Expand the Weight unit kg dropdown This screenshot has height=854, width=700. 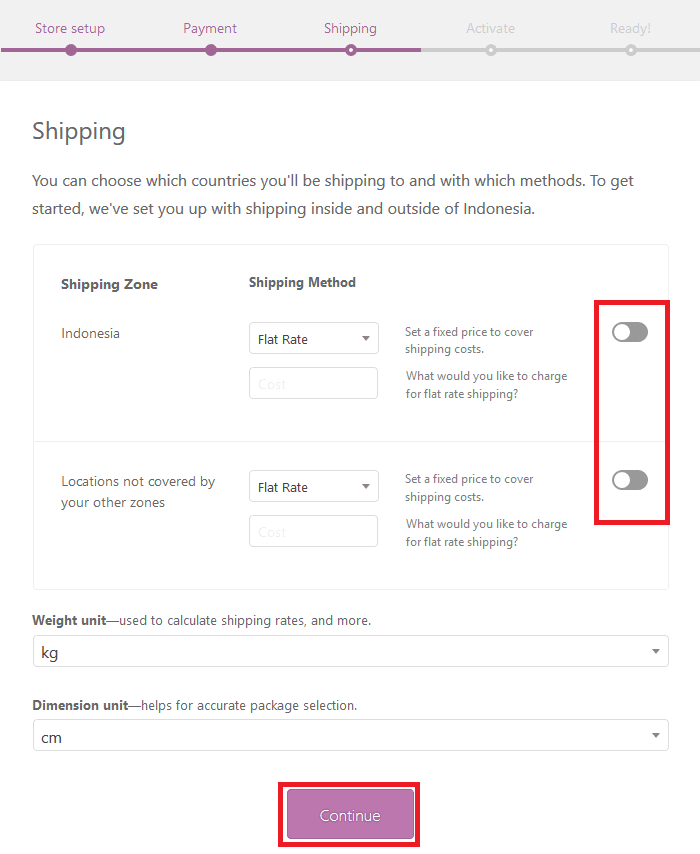[x=350, y=652]
